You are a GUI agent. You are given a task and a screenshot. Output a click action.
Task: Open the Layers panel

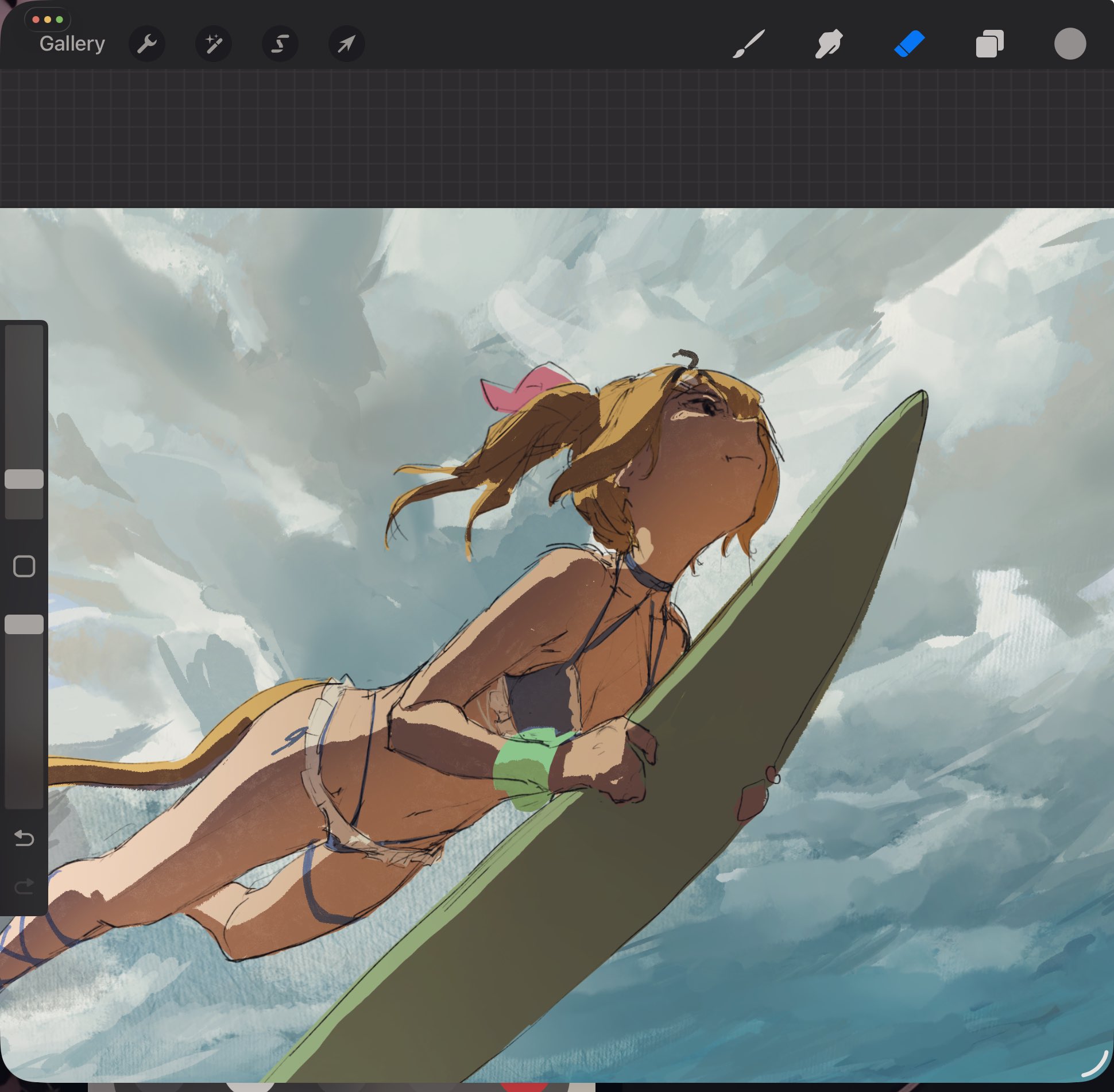[989, 44]
